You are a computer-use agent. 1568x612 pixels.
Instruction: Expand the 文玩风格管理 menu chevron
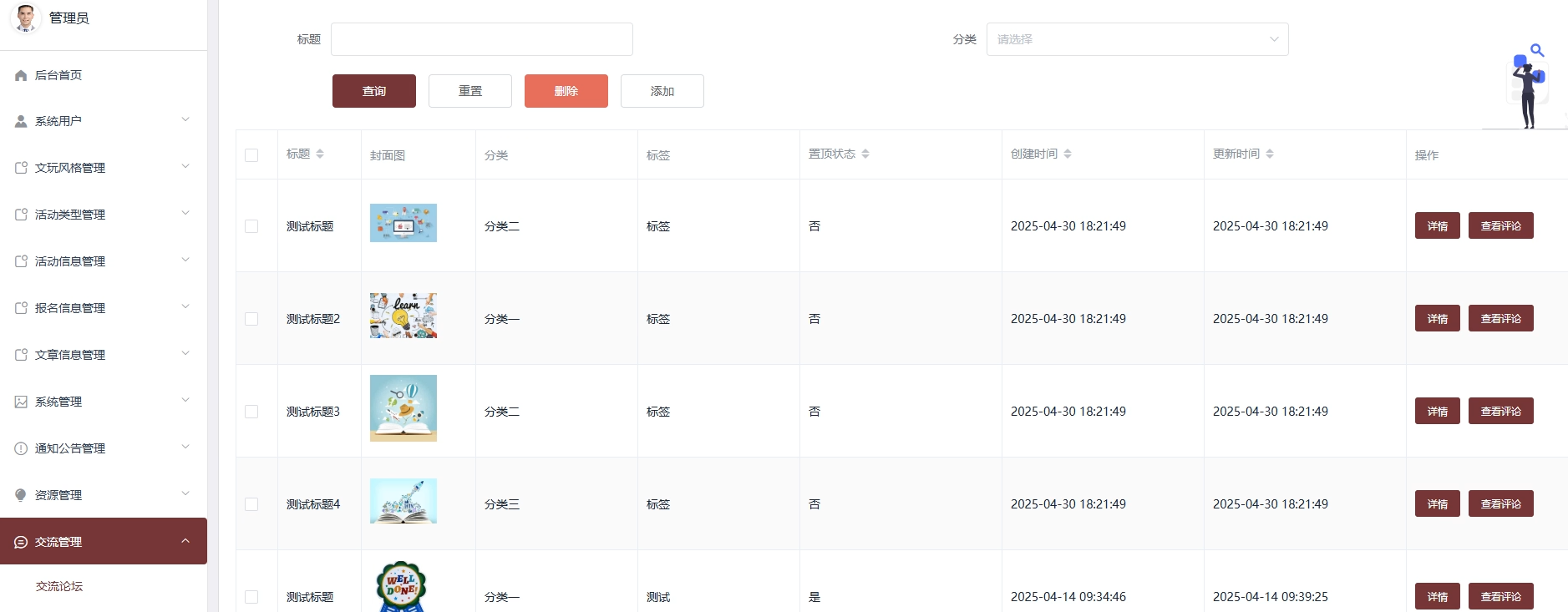tap(185, 166)
